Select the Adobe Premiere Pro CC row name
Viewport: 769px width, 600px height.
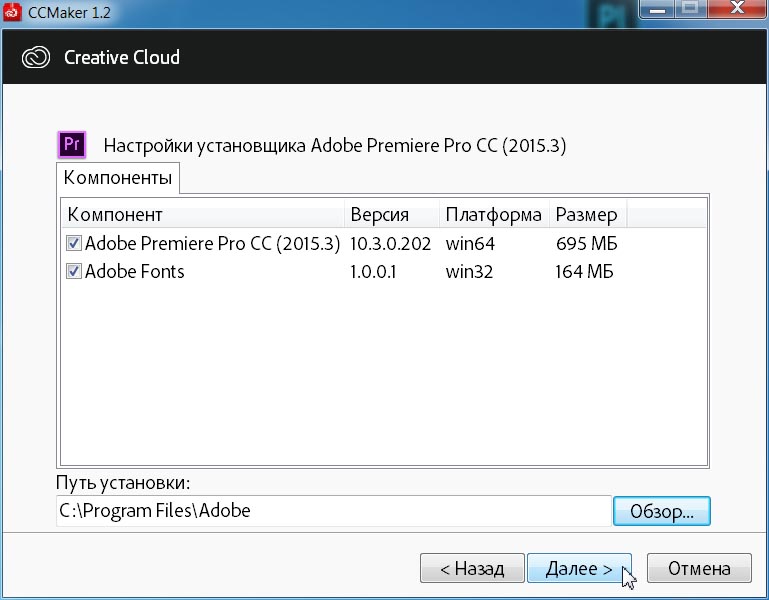click(213, 244)
